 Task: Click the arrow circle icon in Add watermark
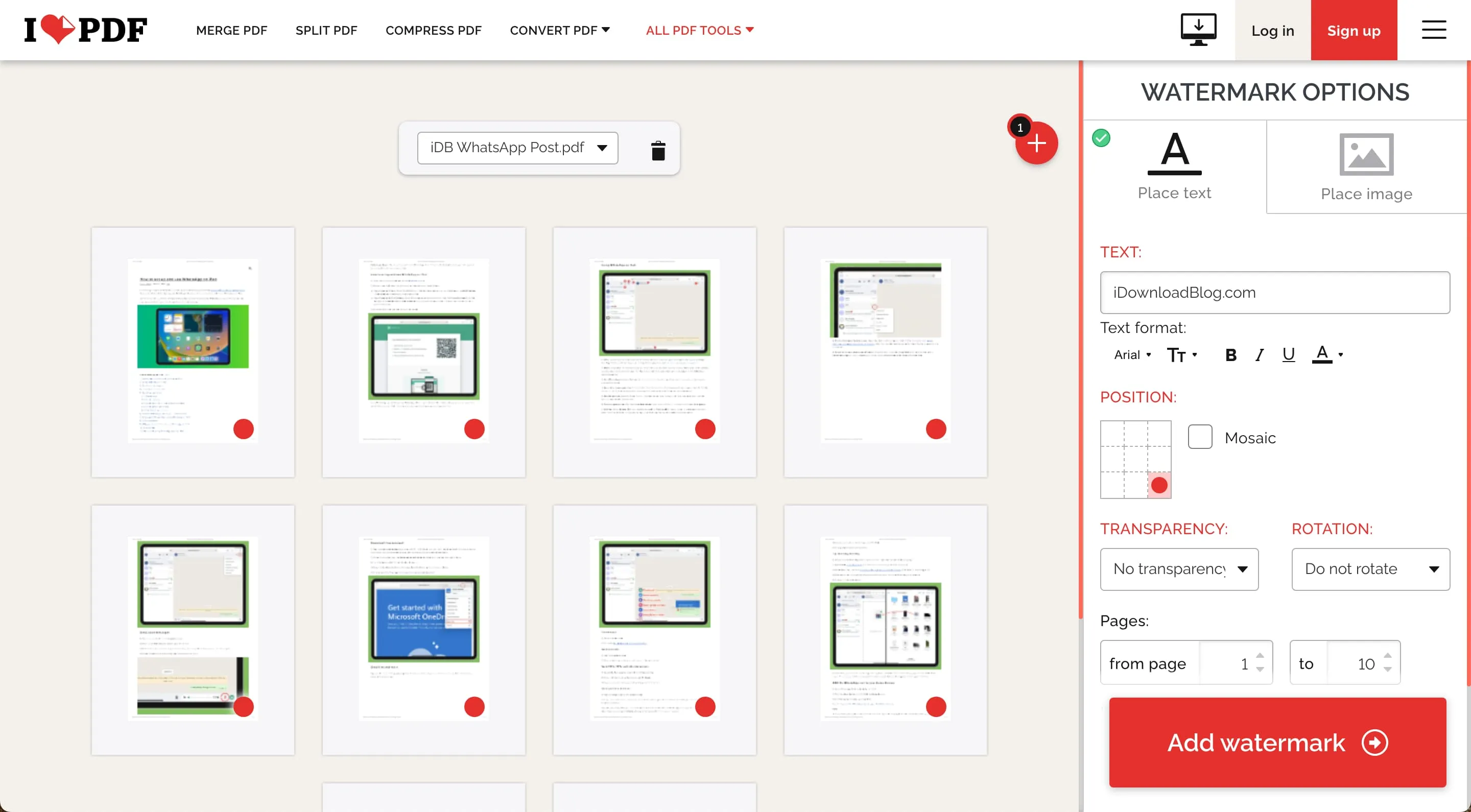point(1374,743)
